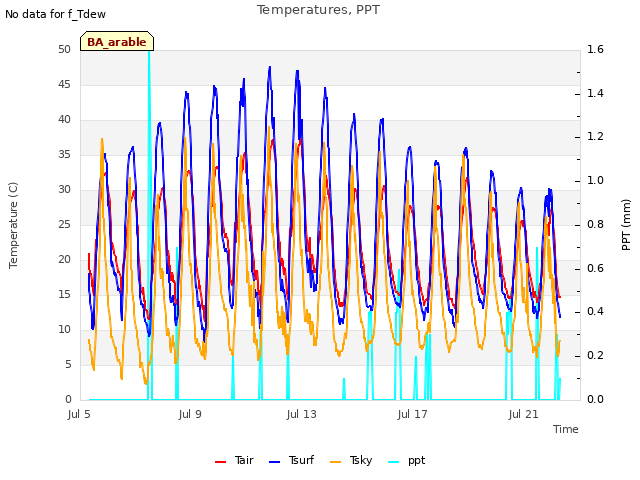Image resolution: width=640 pixels, height=480 pixels.
Task: Click the Jul 17 date tick
Action: (x=412, y=414)
